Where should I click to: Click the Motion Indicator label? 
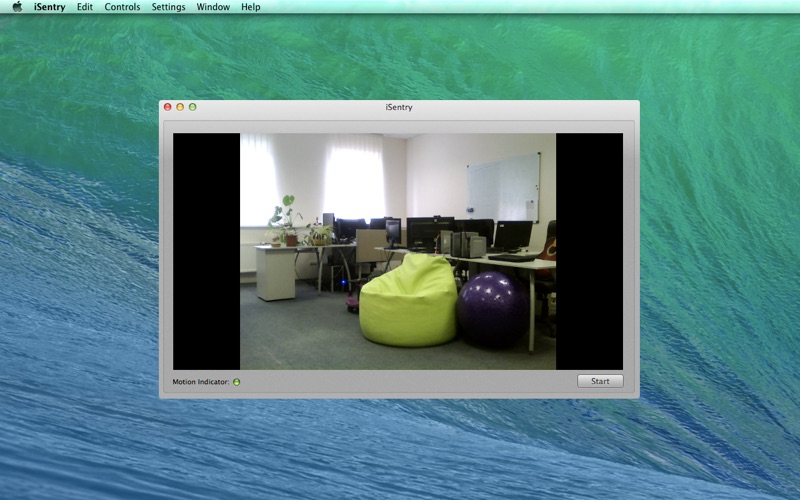(201, 382)
